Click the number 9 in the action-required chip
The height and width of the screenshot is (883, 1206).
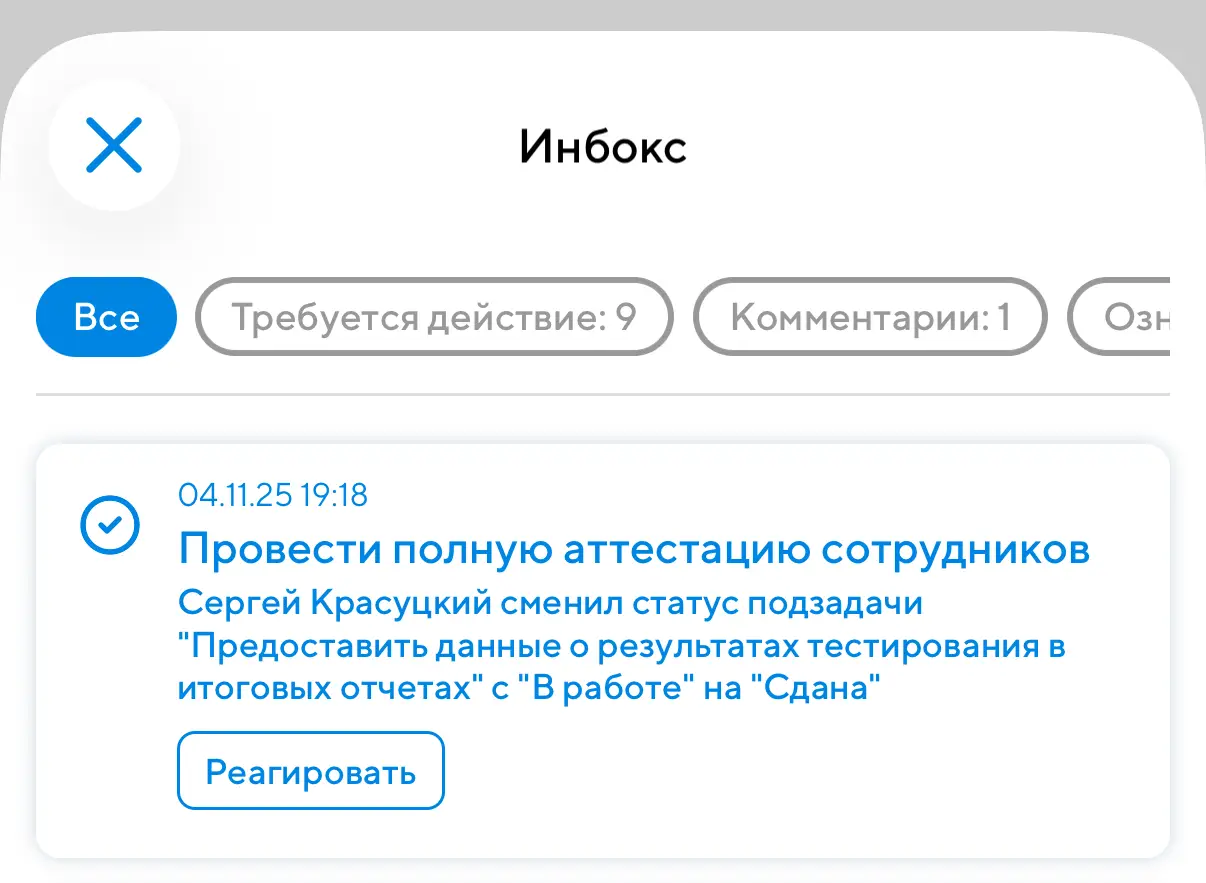(x=625, y=318)
